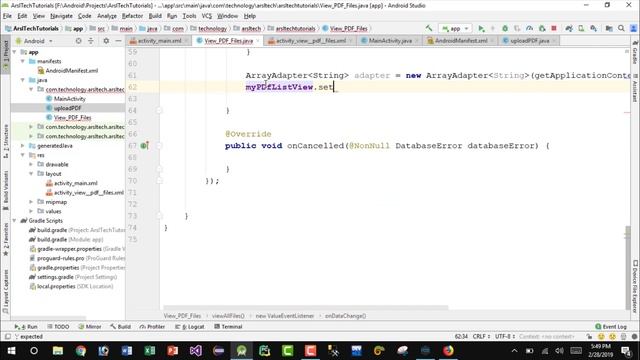The height and width of the screenshot is (360, 640).
Task: Open the Refactor menu
Action: 132,16
